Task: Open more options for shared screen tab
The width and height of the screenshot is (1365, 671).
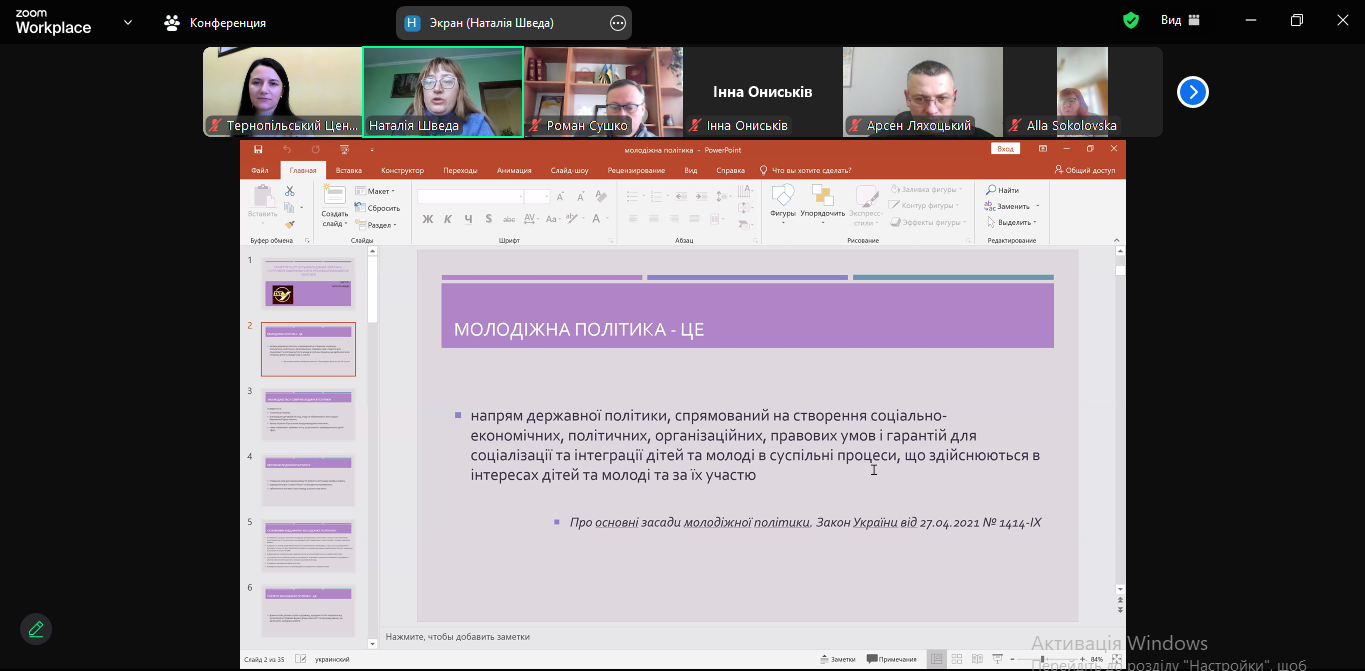Action: click(x=617, y=22)
